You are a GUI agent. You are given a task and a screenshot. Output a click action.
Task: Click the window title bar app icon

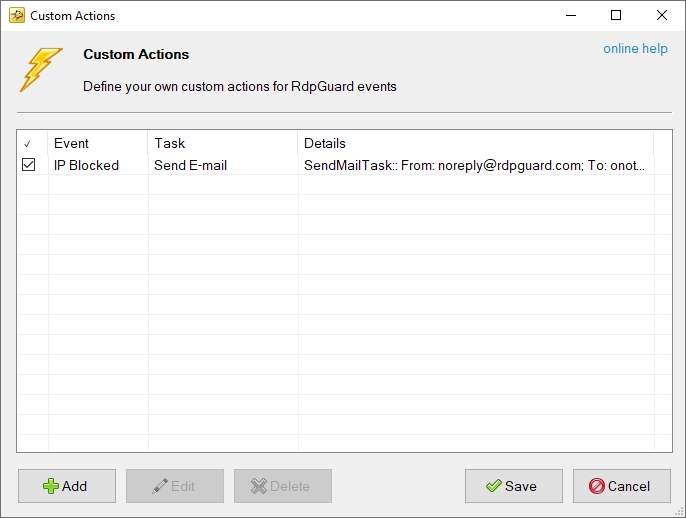click(17, 16)
